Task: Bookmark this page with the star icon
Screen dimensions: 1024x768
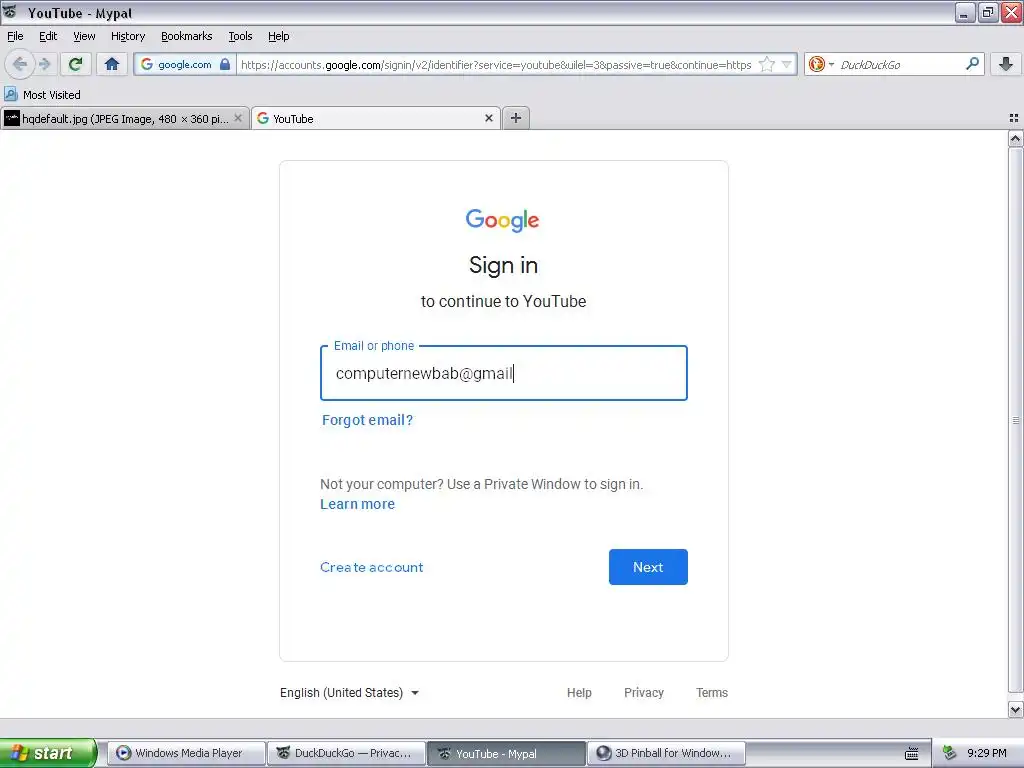Action: [x=767, y=64]
